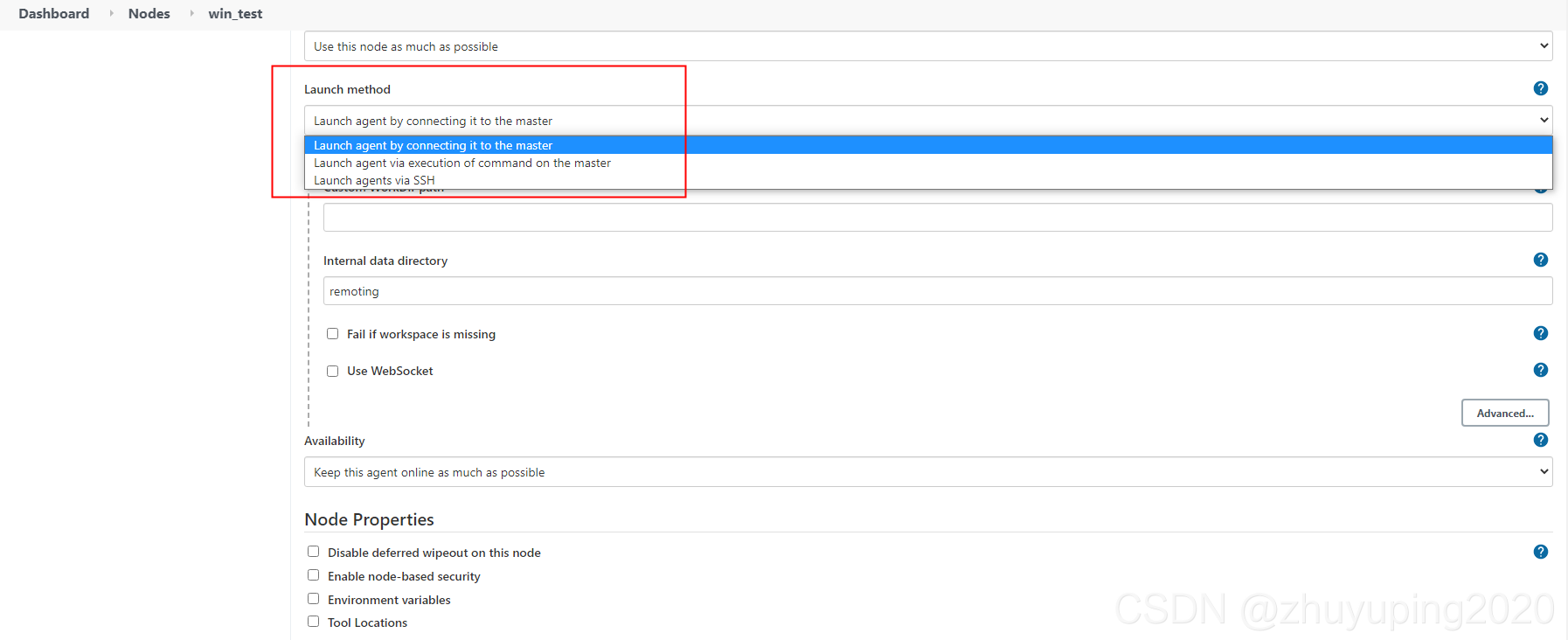Enable the Use WebSocket checkbox

click(332, 371)
